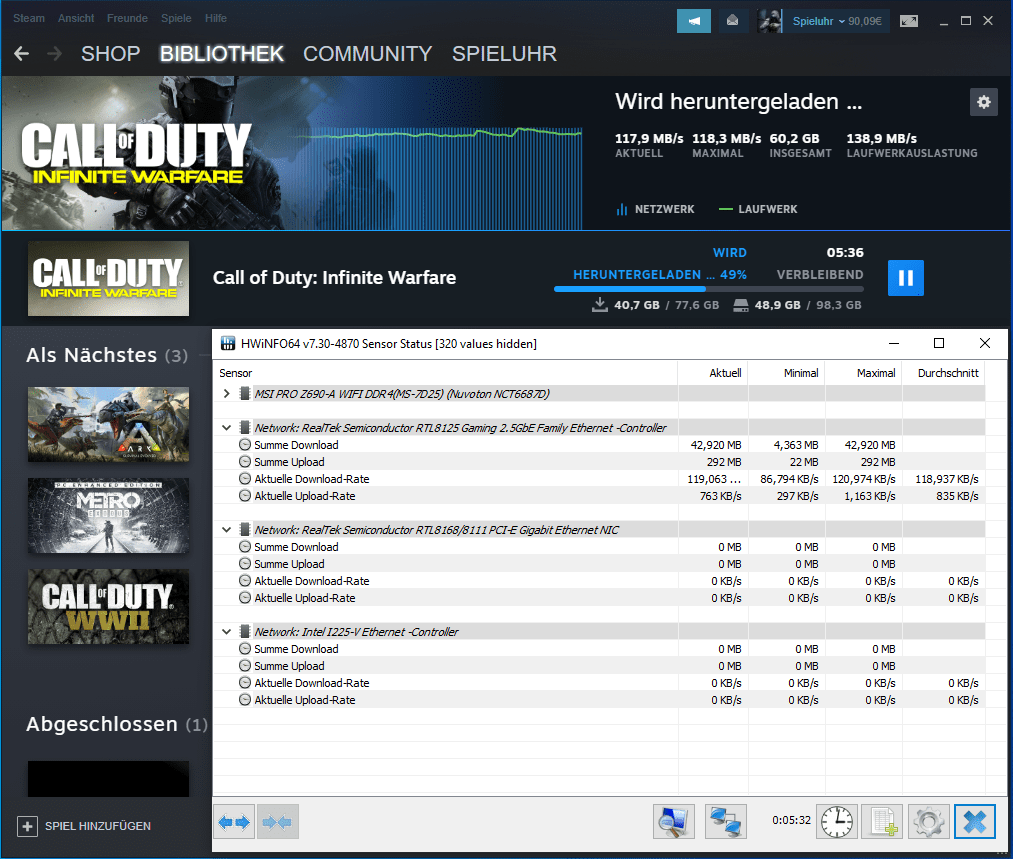Screen dimensions: 1013x859
Task: Click HWiNFO expand columns arrows button
Action: 234,822
